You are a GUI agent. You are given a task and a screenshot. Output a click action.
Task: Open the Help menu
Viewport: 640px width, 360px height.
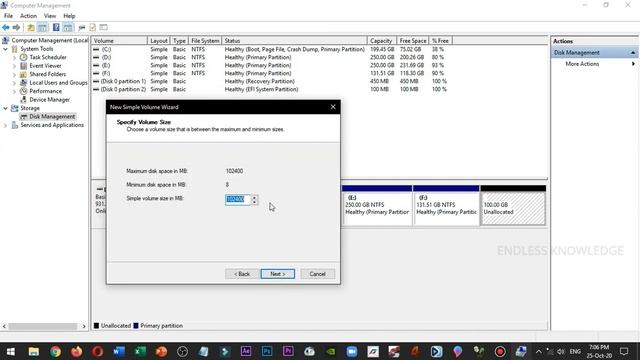pos(69,16)
